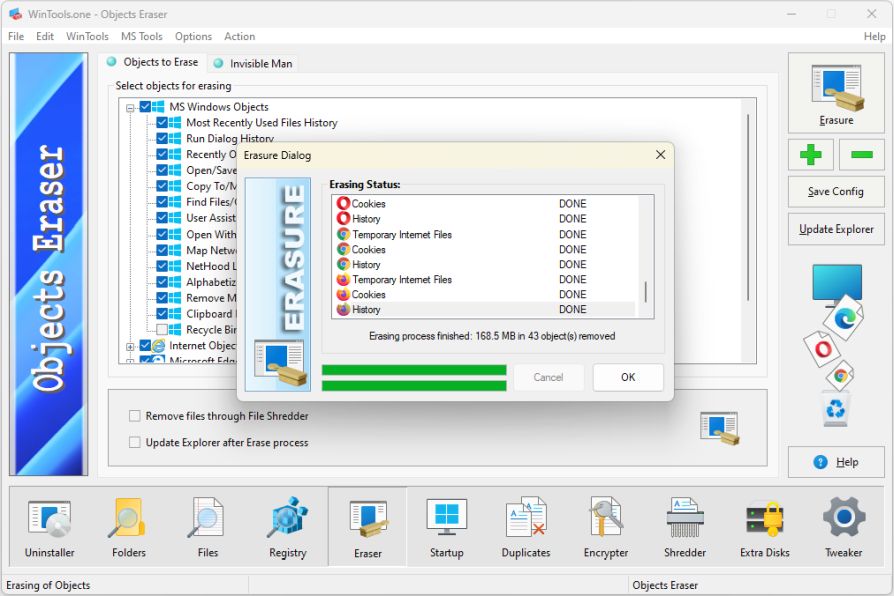Image resolution: width=894 pixels, height=596 pixels.
Task: Uncheck MS Windows Objects checkbox
Action: coord(145,107)
